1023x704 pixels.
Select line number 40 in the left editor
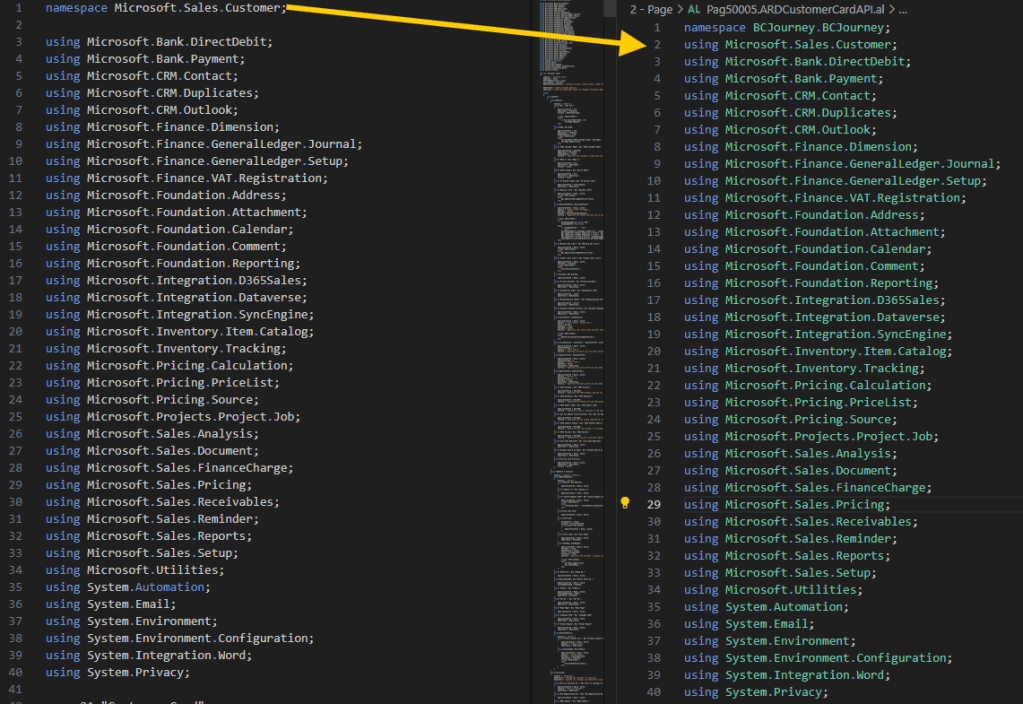point(17,672)
